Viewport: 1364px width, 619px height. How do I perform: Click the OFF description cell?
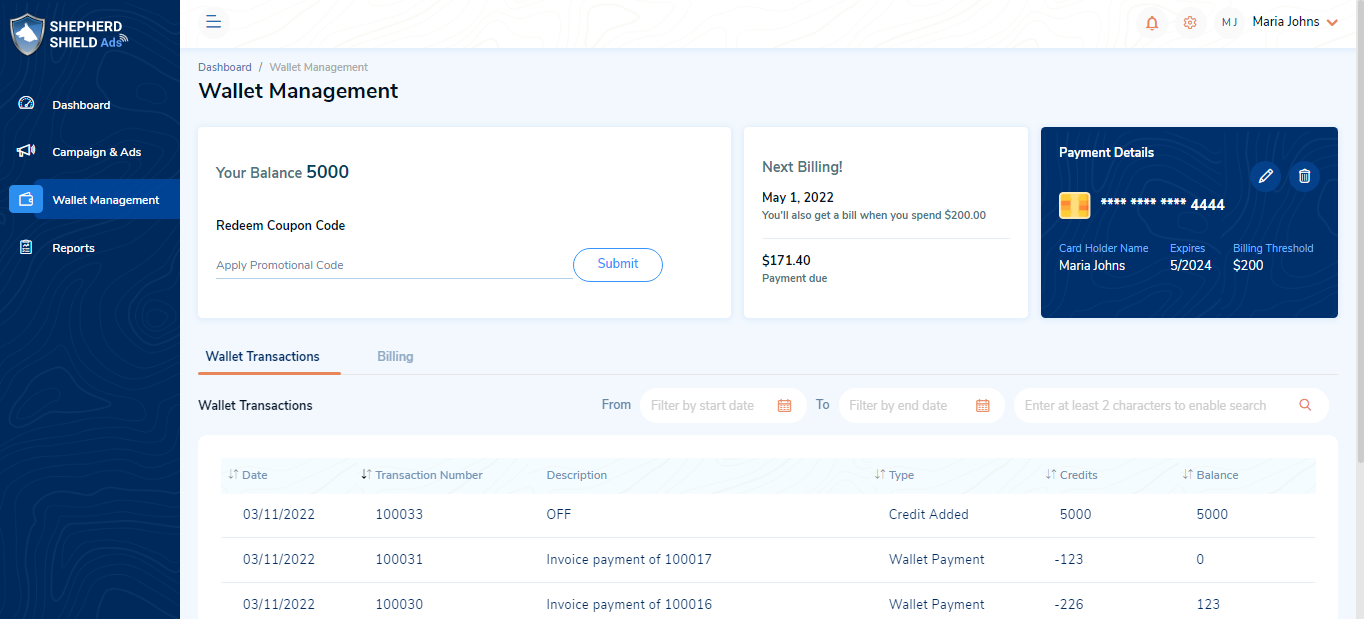(x=559, y=514)
